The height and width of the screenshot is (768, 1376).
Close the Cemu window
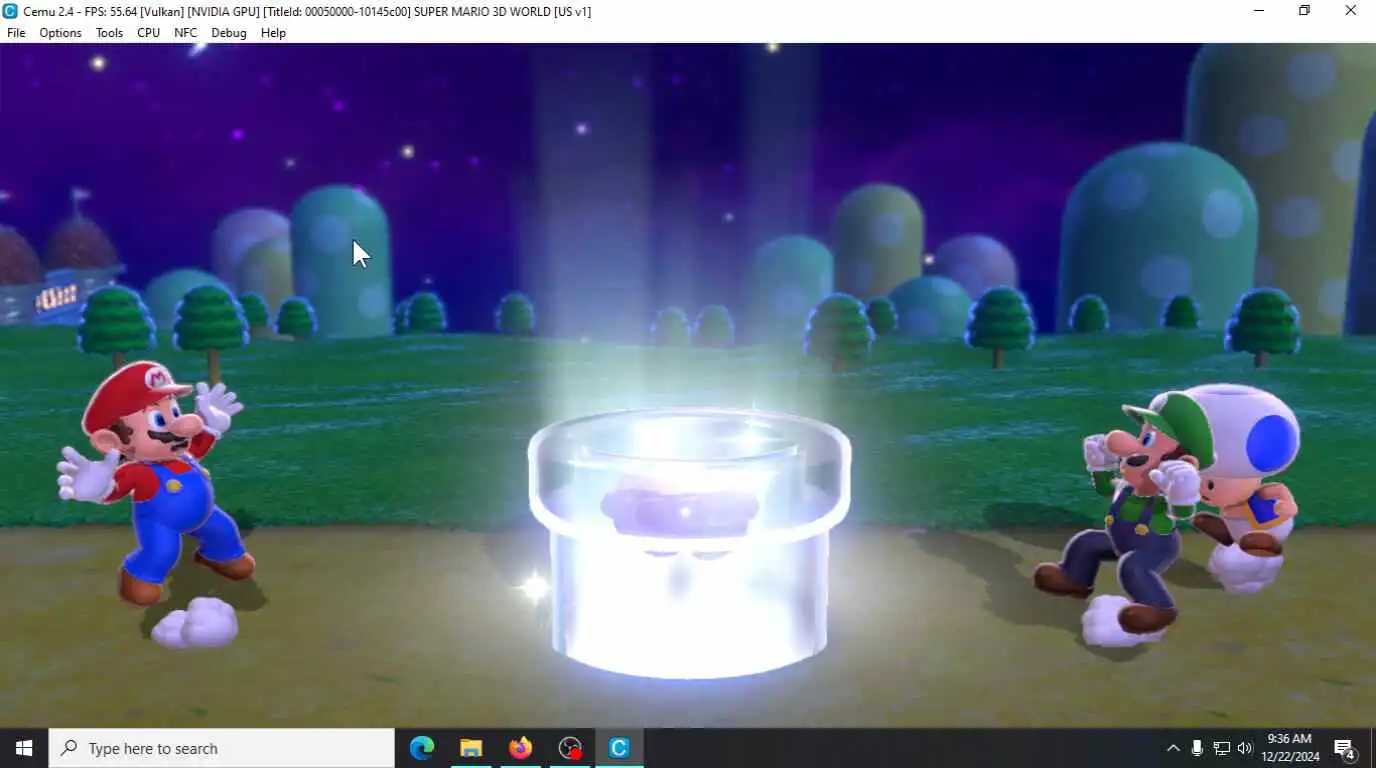coord(1350,11)
